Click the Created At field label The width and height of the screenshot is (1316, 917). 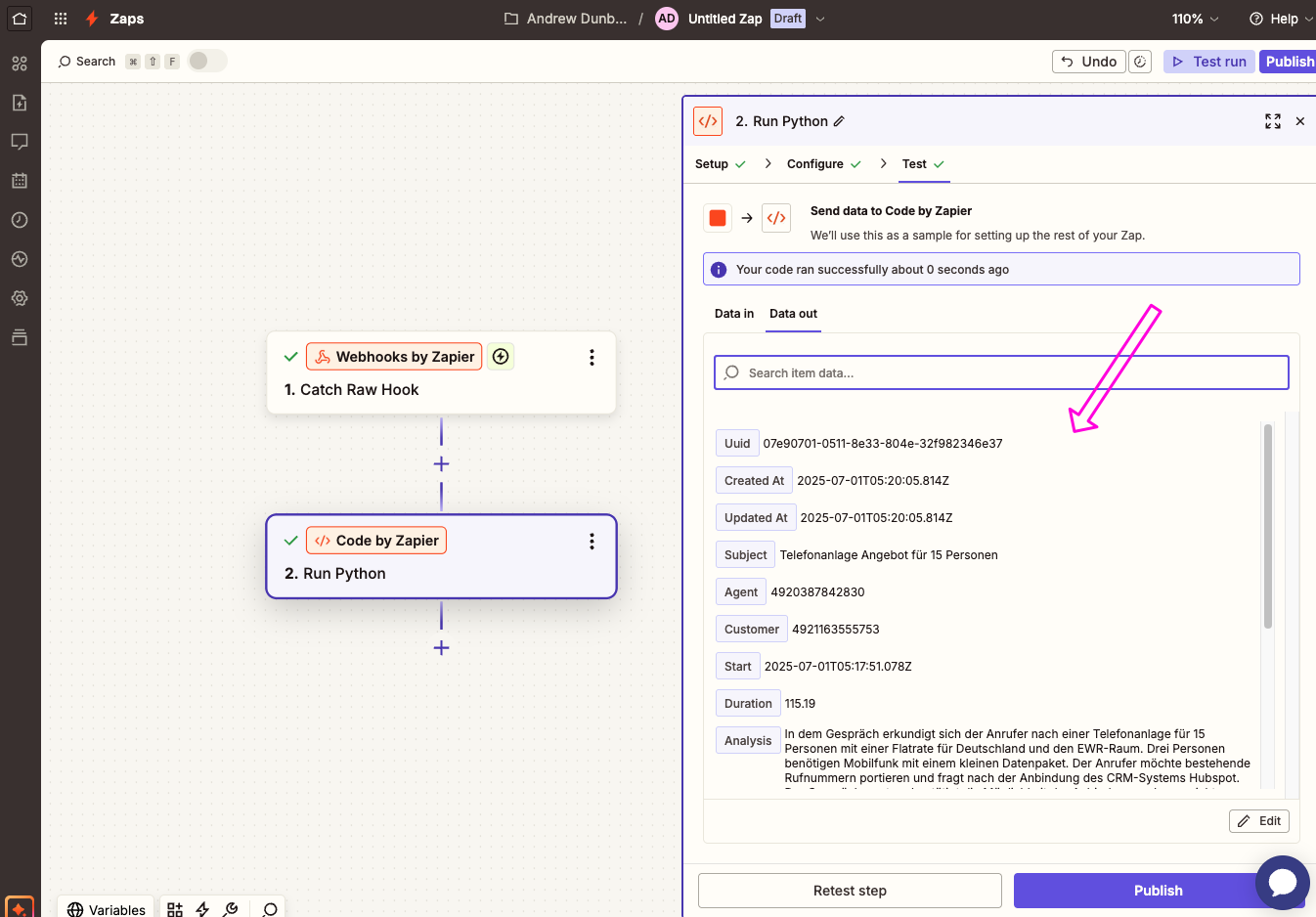[x=754, y=481]
